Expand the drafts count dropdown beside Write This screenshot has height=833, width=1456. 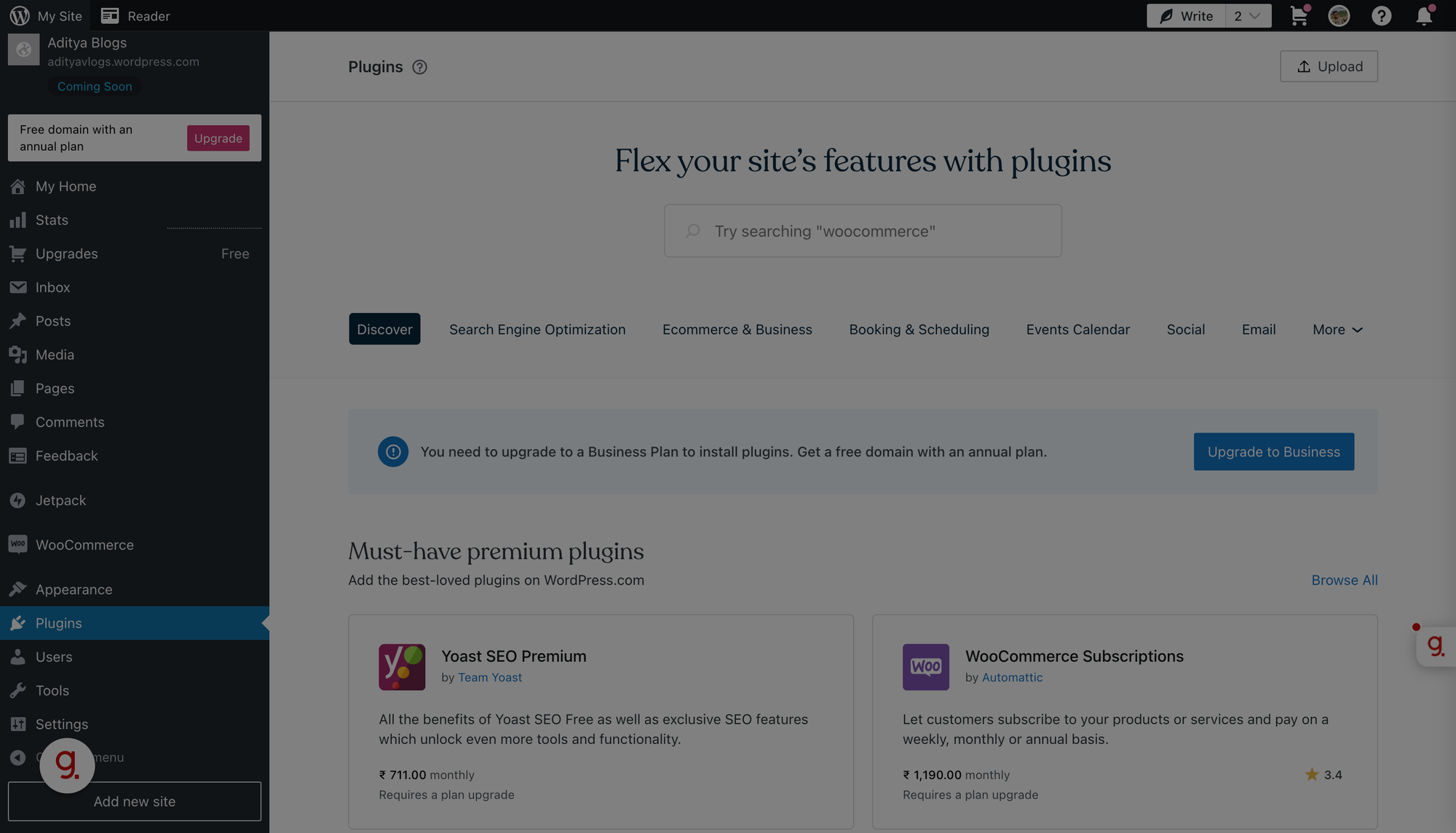click(1248, 16)
